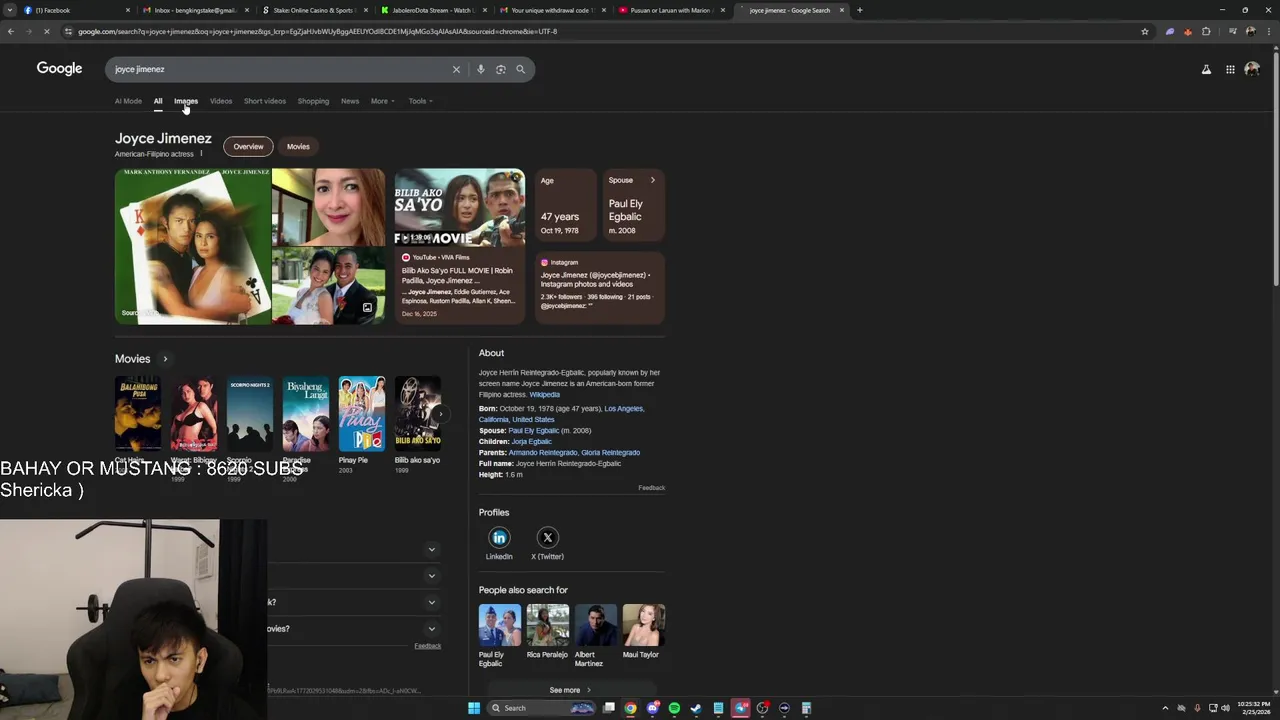The image size is (1280, 720).
Task: Show hidden system tray icons
Action: coord(1165,708)
